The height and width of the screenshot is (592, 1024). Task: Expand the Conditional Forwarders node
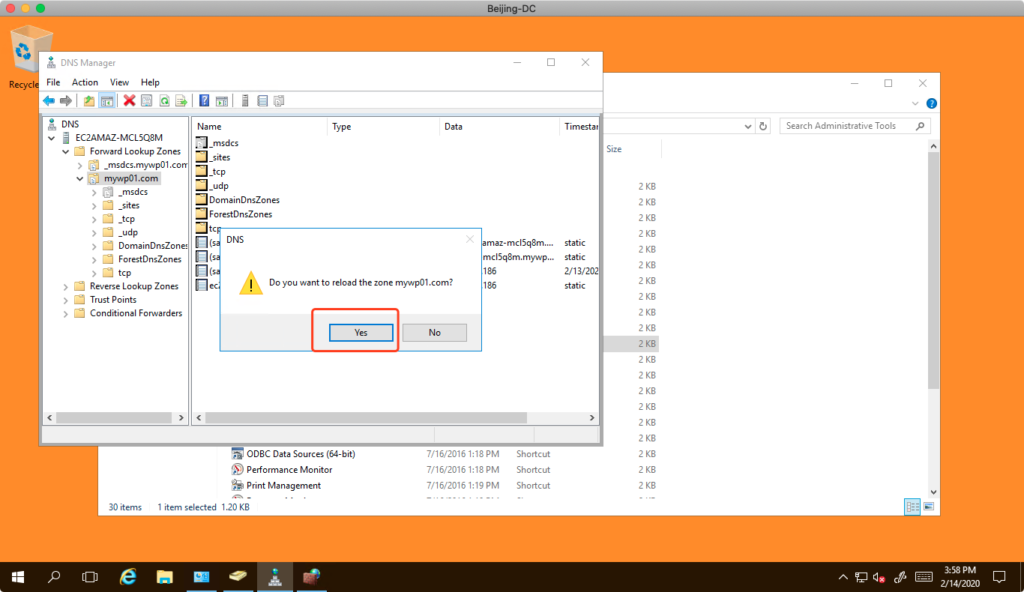click(66, 313)
